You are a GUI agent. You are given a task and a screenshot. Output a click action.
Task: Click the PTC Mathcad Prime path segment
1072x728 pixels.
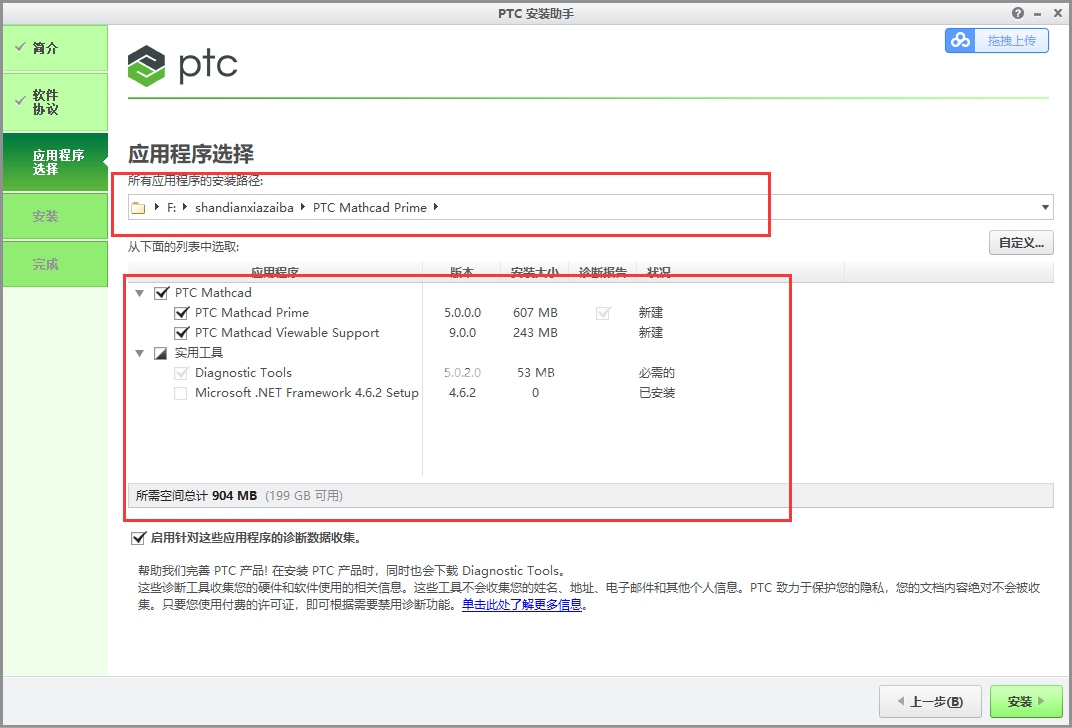[370, 208]
